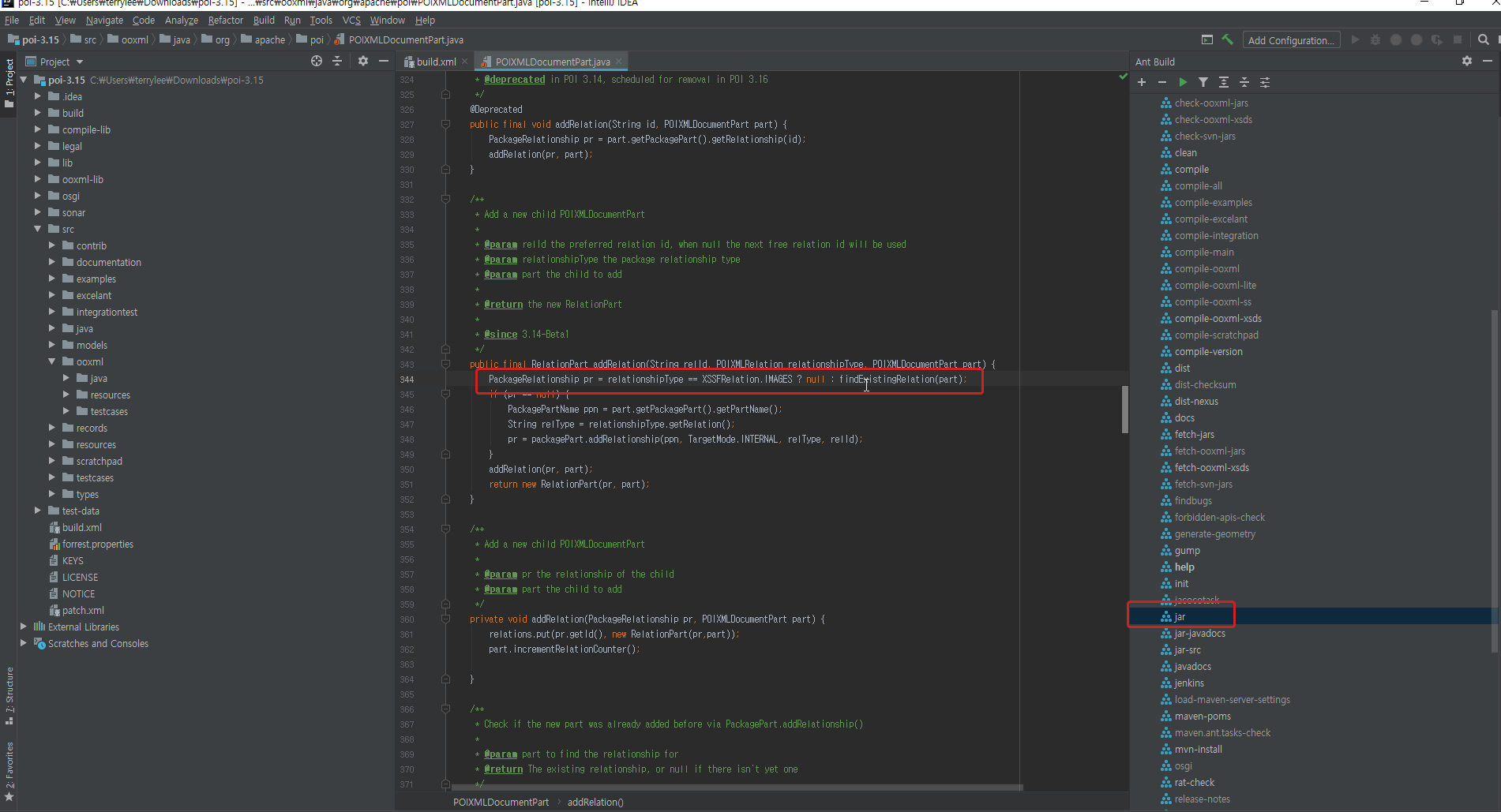Hide the Ant Build panel with minus icon
The height and width of the screenshot is (812, 1501).
click(x=1488, y=61)
